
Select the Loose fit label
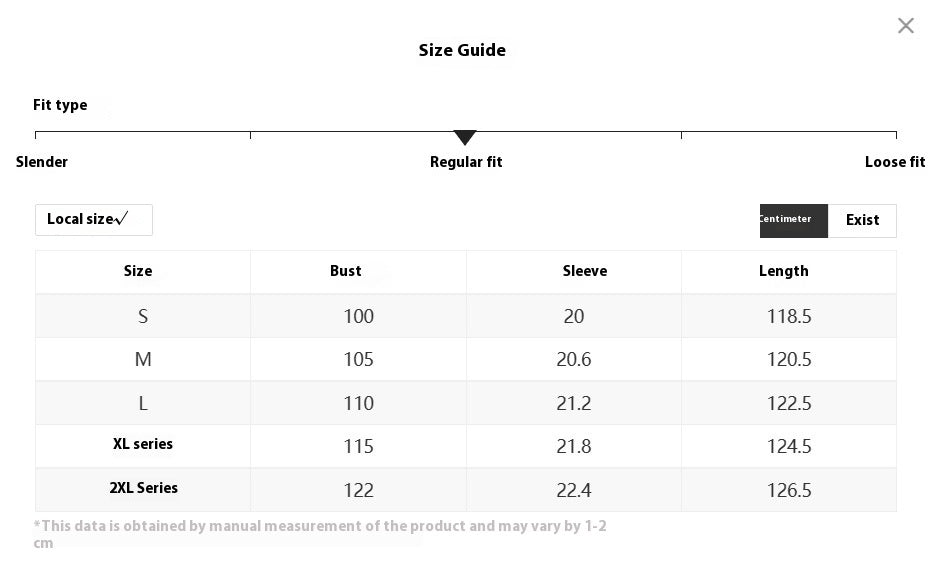click(894, 162)
